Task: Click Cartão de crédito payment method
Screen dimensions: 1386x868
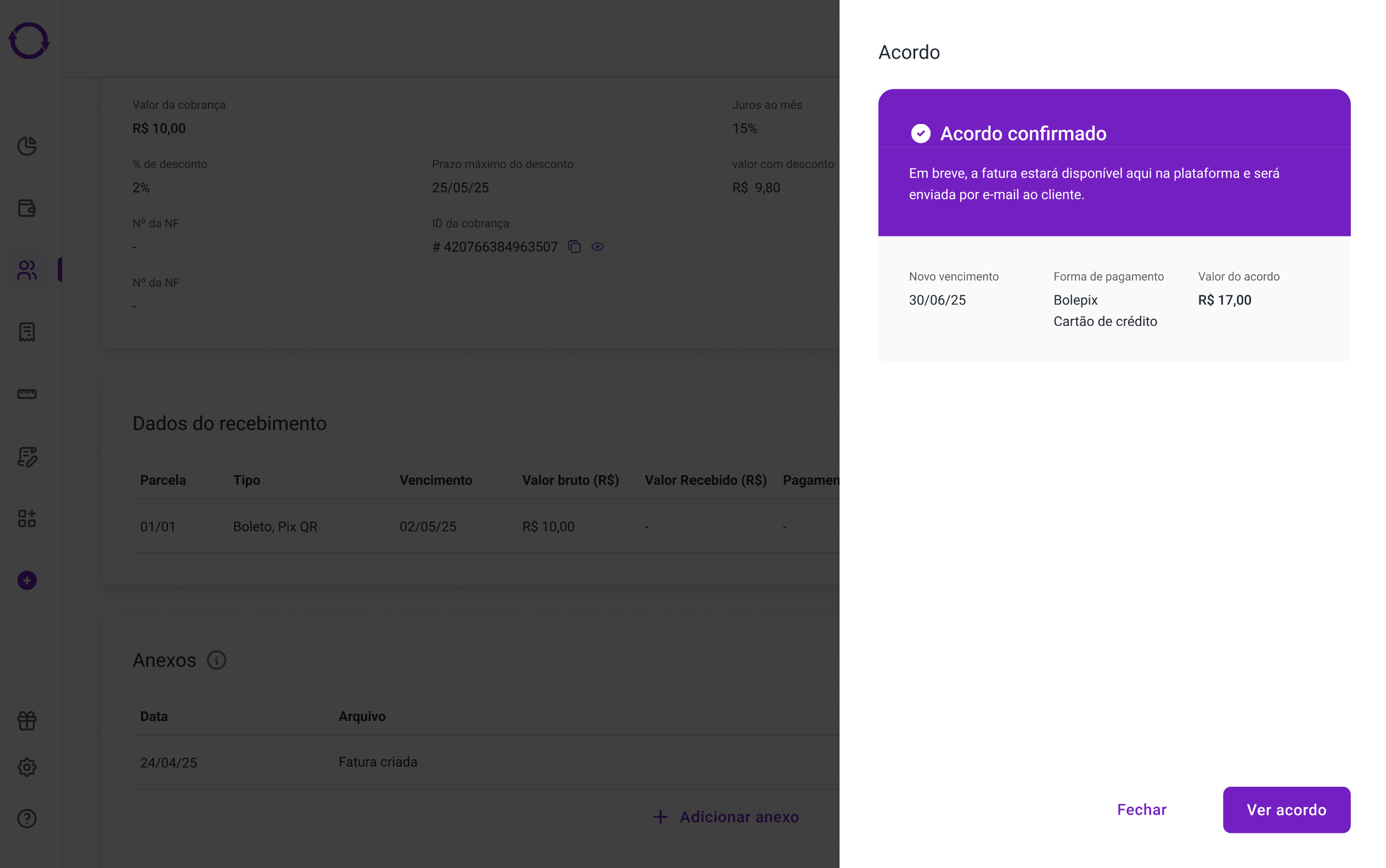Action: [x=1105, y=322]
